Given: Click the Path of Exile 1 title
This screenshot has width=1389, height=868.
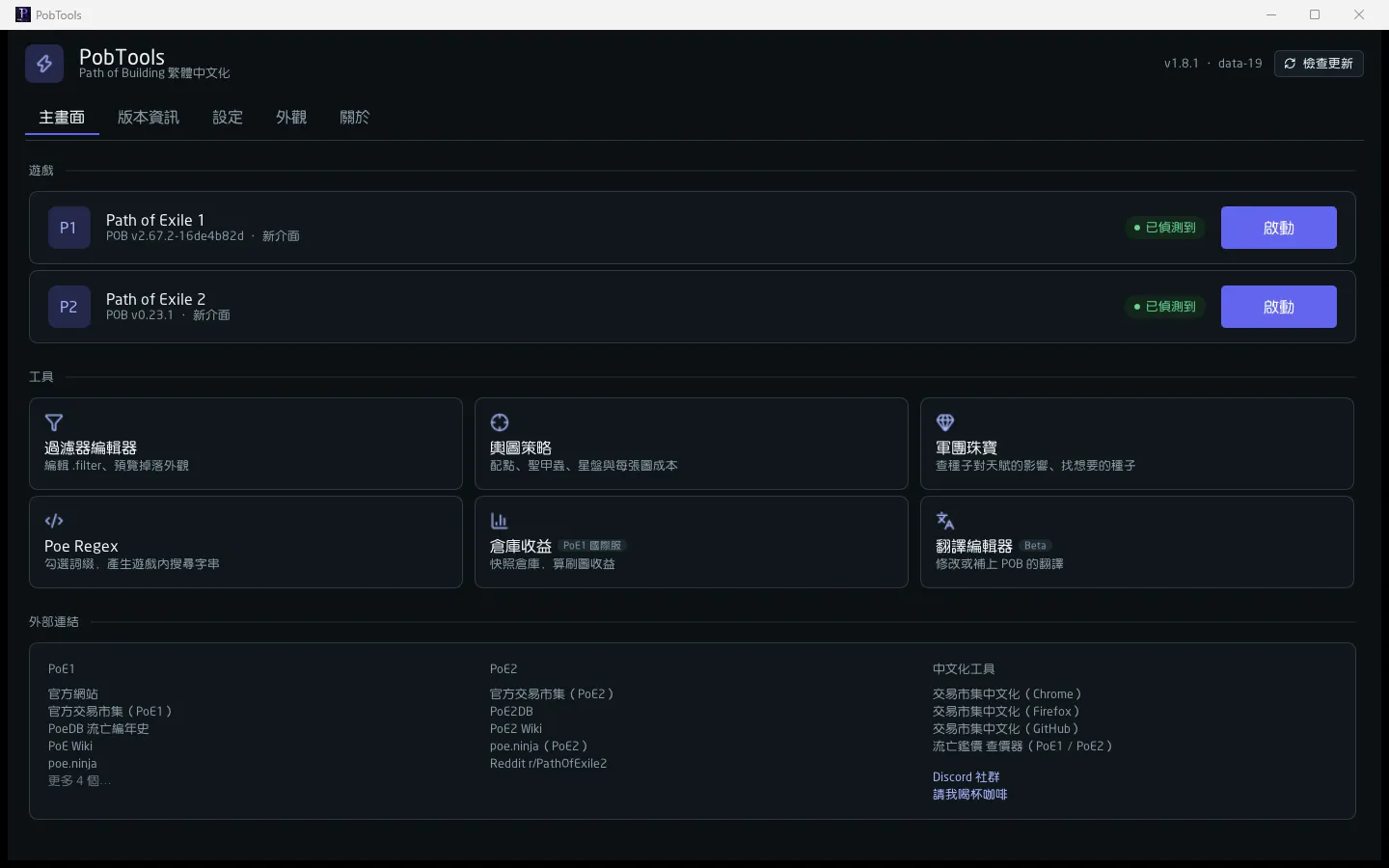Looking at the screenshot, I should [x=155, y=220].
